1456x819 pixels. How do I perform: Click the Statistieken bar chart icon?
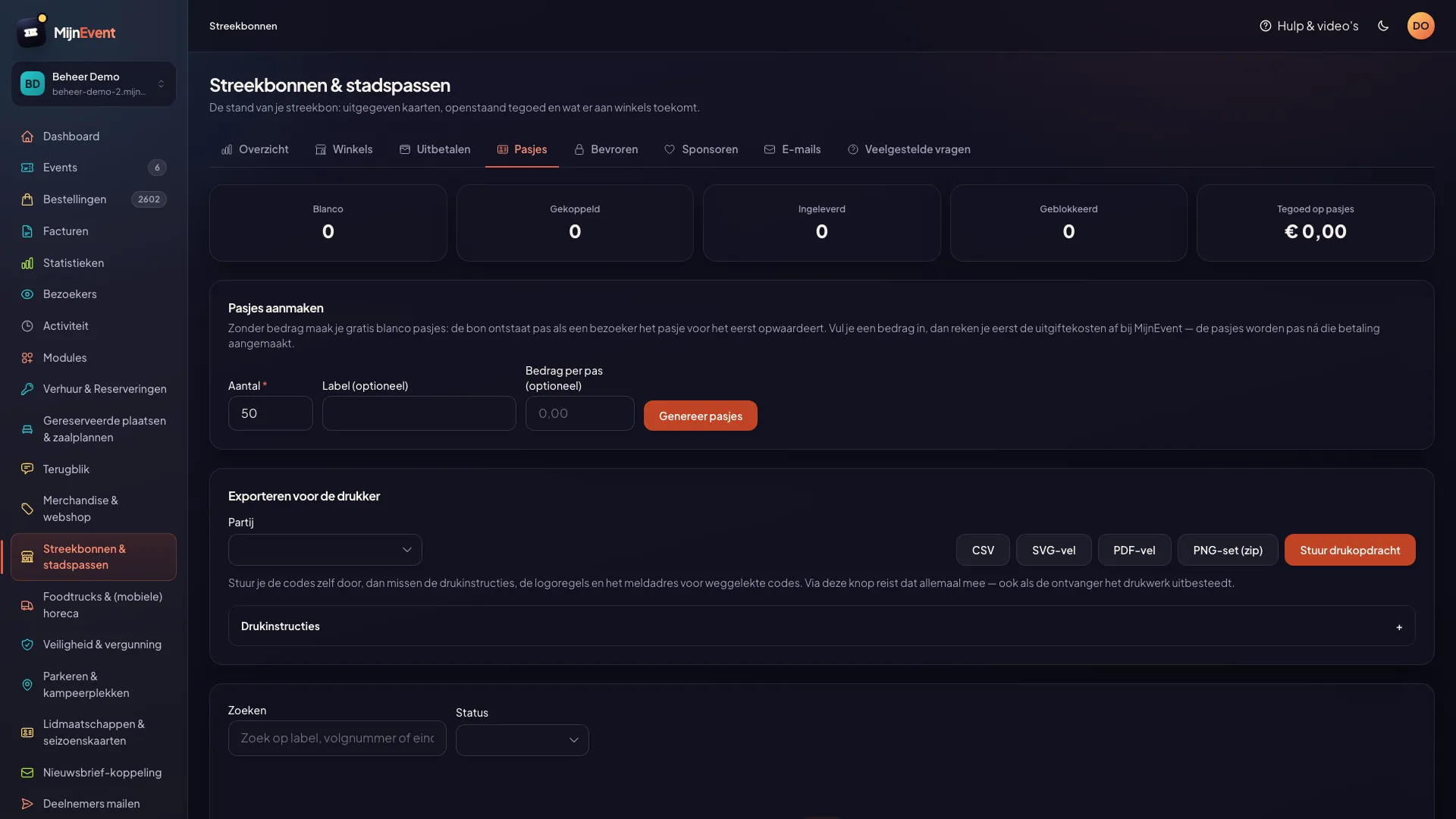[x=27, y=263]
